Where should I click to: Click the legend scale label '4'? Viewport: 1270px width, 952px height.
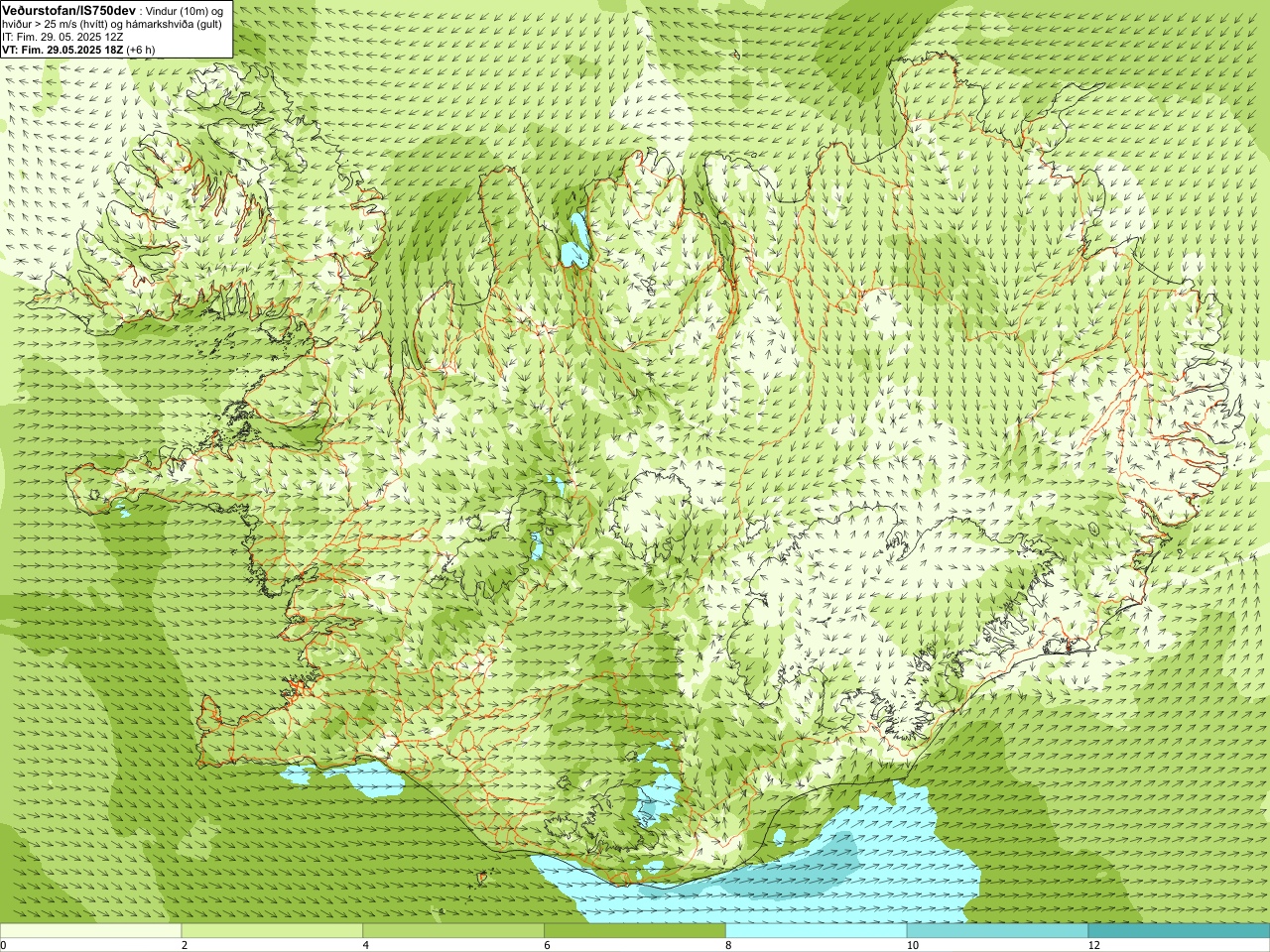click(x=366, y=945)
